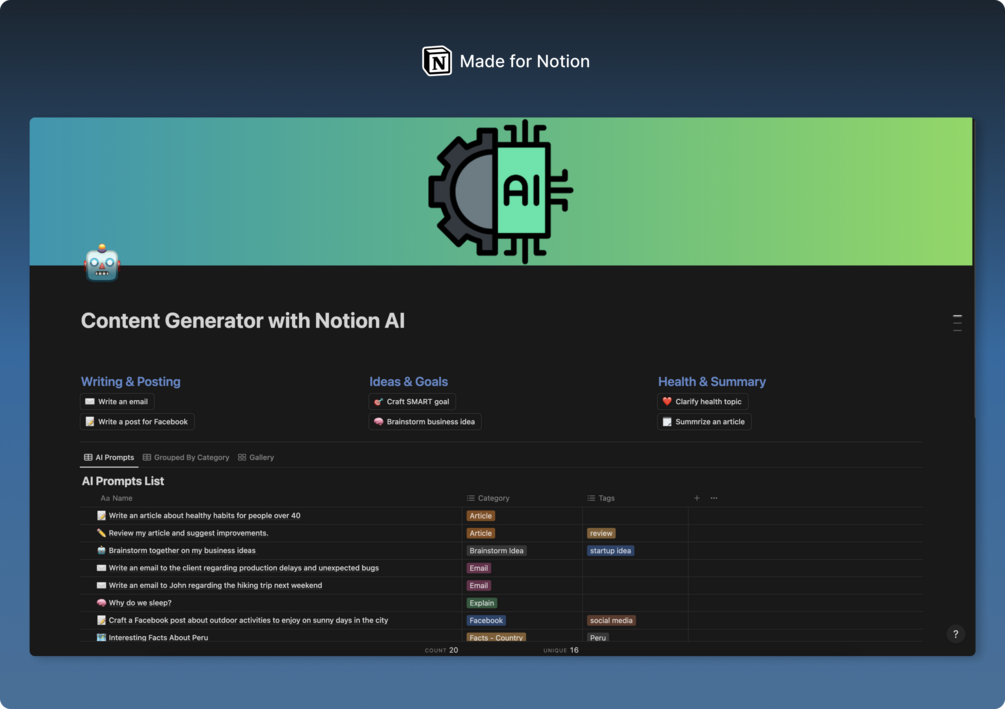
Task: Click the Notion logo at top
Action: click(437, 61)
